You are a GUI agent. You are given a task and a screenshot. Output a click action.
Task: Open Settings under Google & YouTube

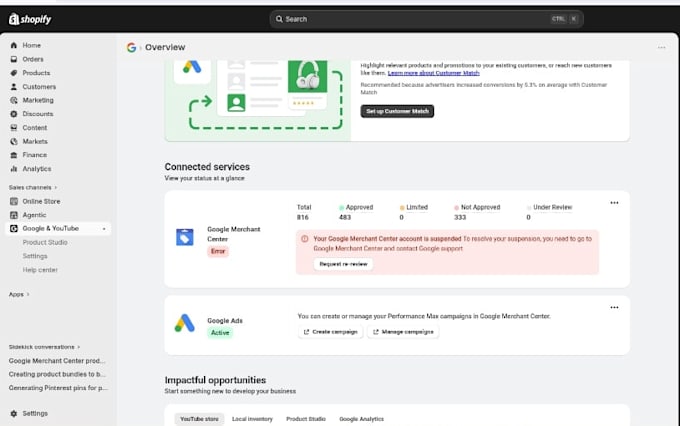[x=35, y=256]
